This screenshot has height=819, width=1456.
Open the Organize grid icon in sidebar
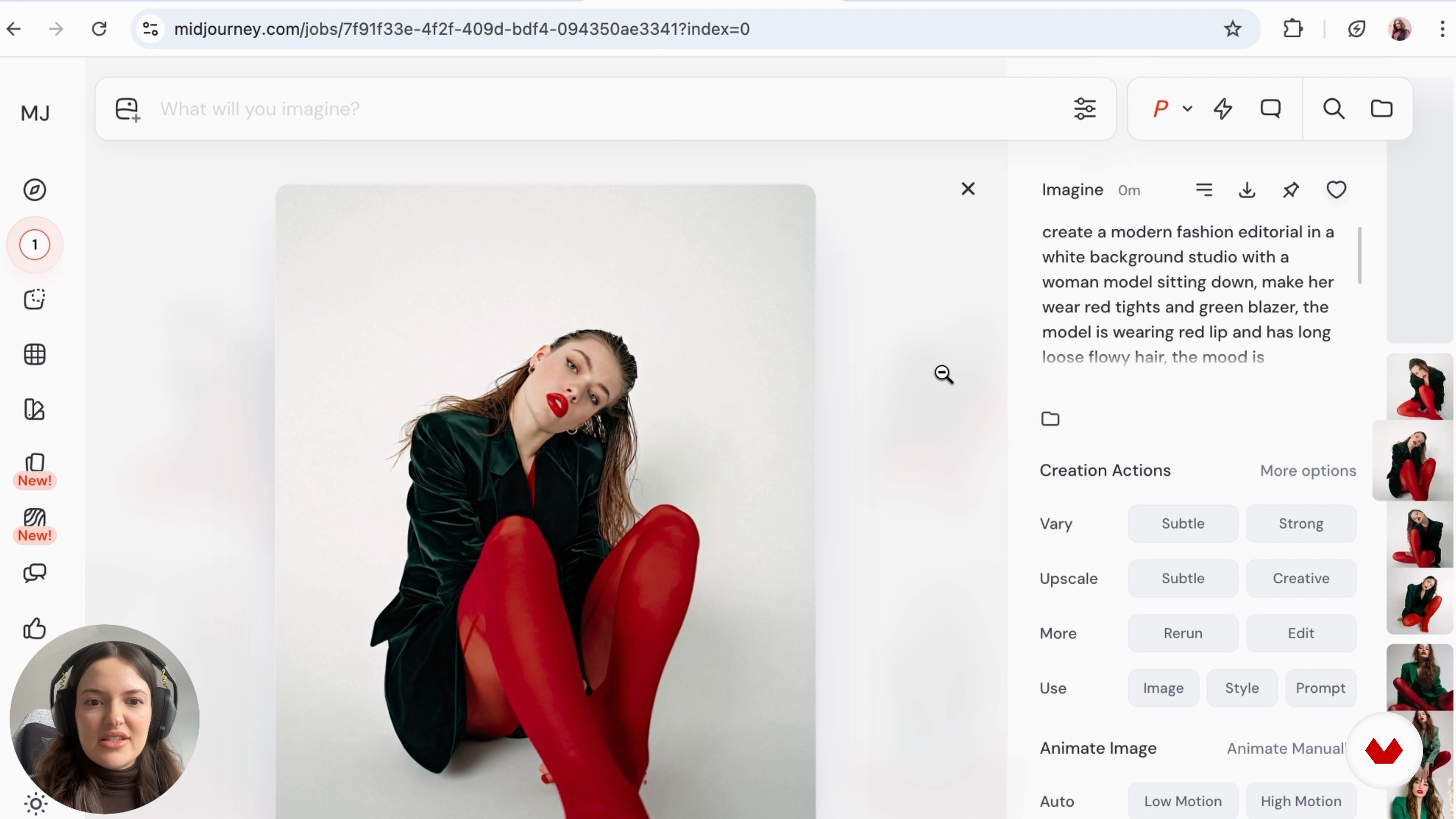(35, 355)
